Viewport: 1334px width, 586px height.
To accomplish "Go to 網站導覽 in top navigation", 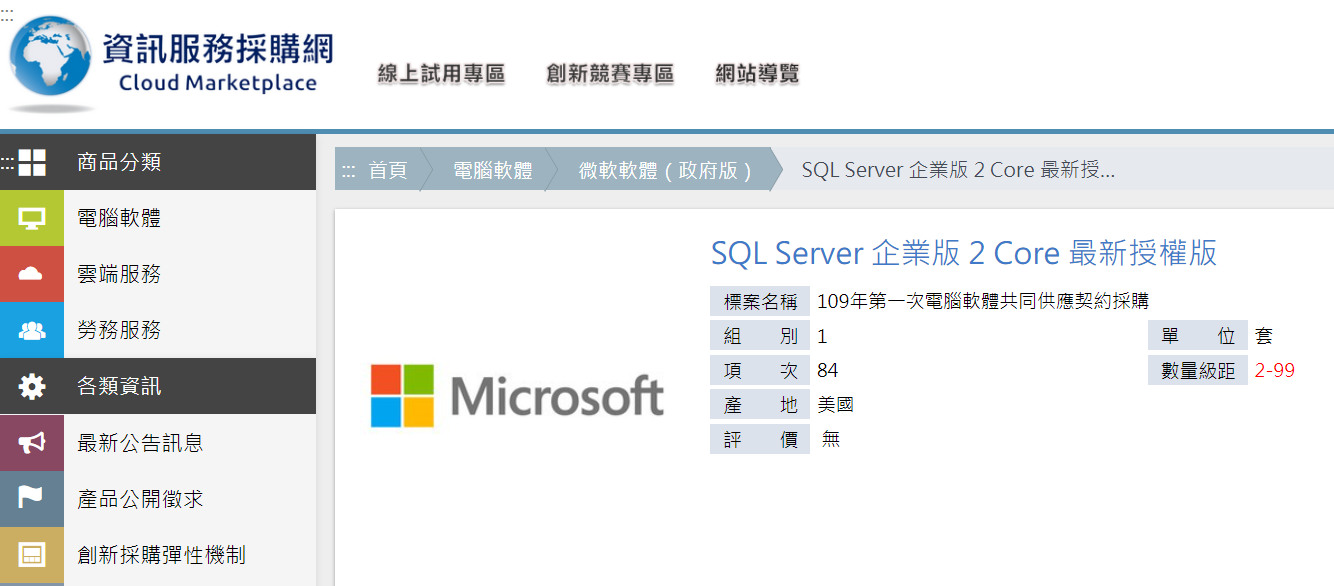I will [x=757, y=74].
